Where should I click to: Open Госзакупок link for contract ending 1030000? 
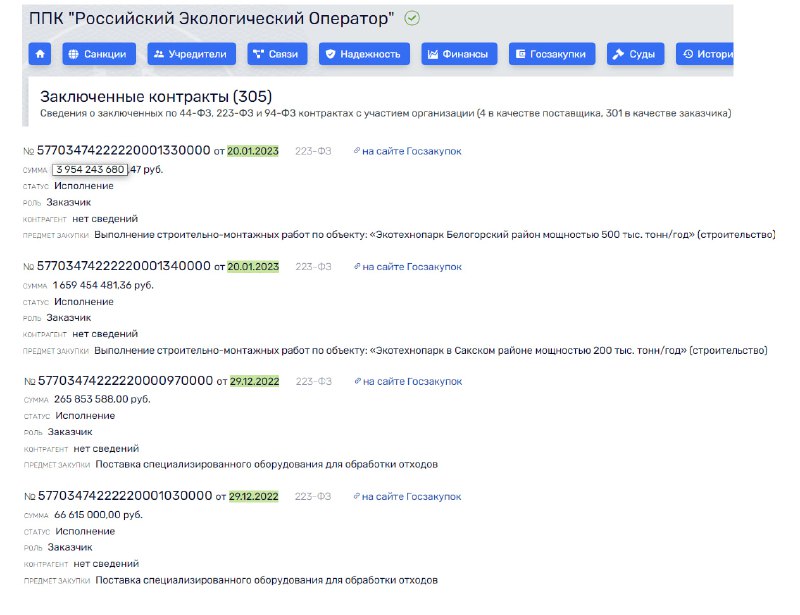(x=407, y=497)
